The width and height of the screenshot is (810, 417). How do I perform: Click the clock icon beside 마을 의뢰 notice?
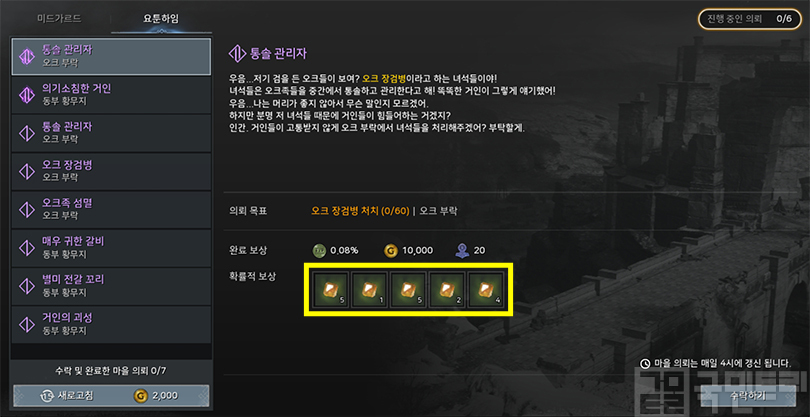pos(645,363)
